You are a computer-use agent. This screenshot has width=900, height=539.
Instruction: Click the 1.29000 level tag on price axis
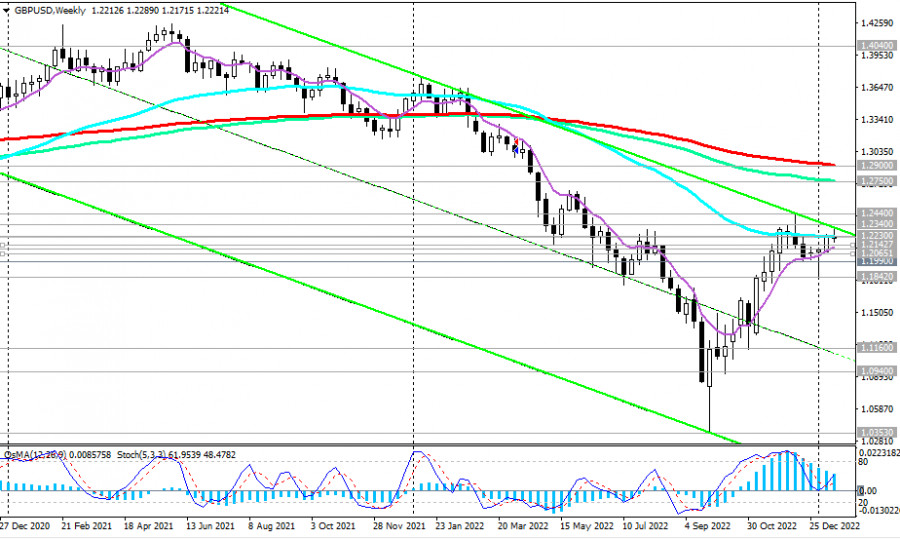point(876,165)
